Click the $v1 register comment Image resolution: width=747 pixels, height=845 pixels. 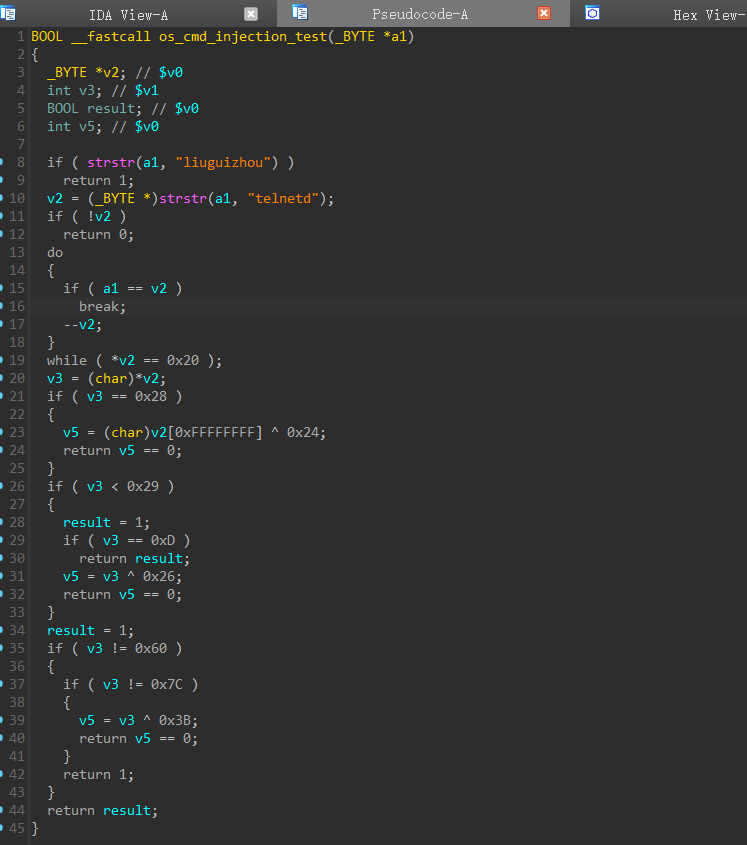147,91
